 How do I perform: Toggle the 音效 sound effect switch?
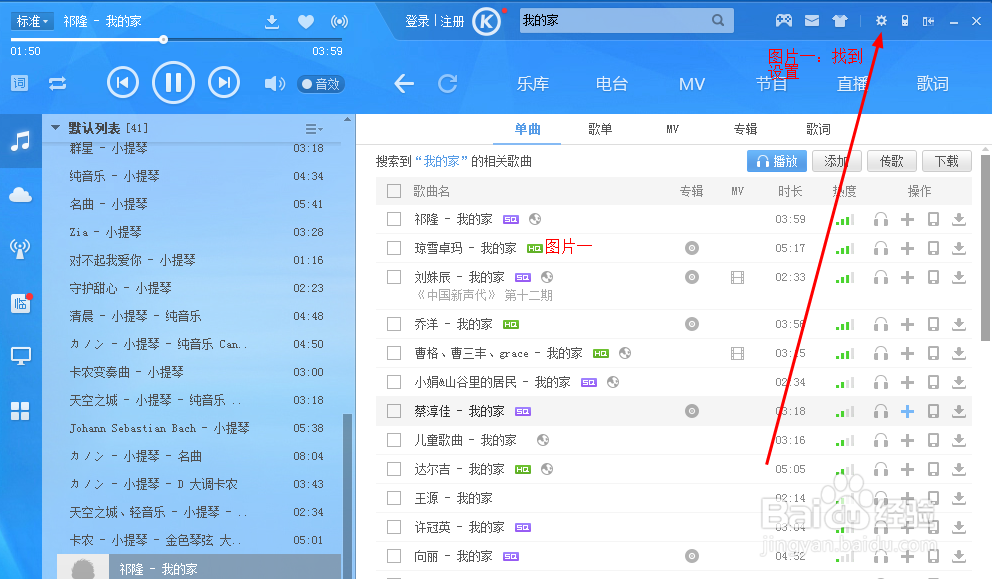321,84
